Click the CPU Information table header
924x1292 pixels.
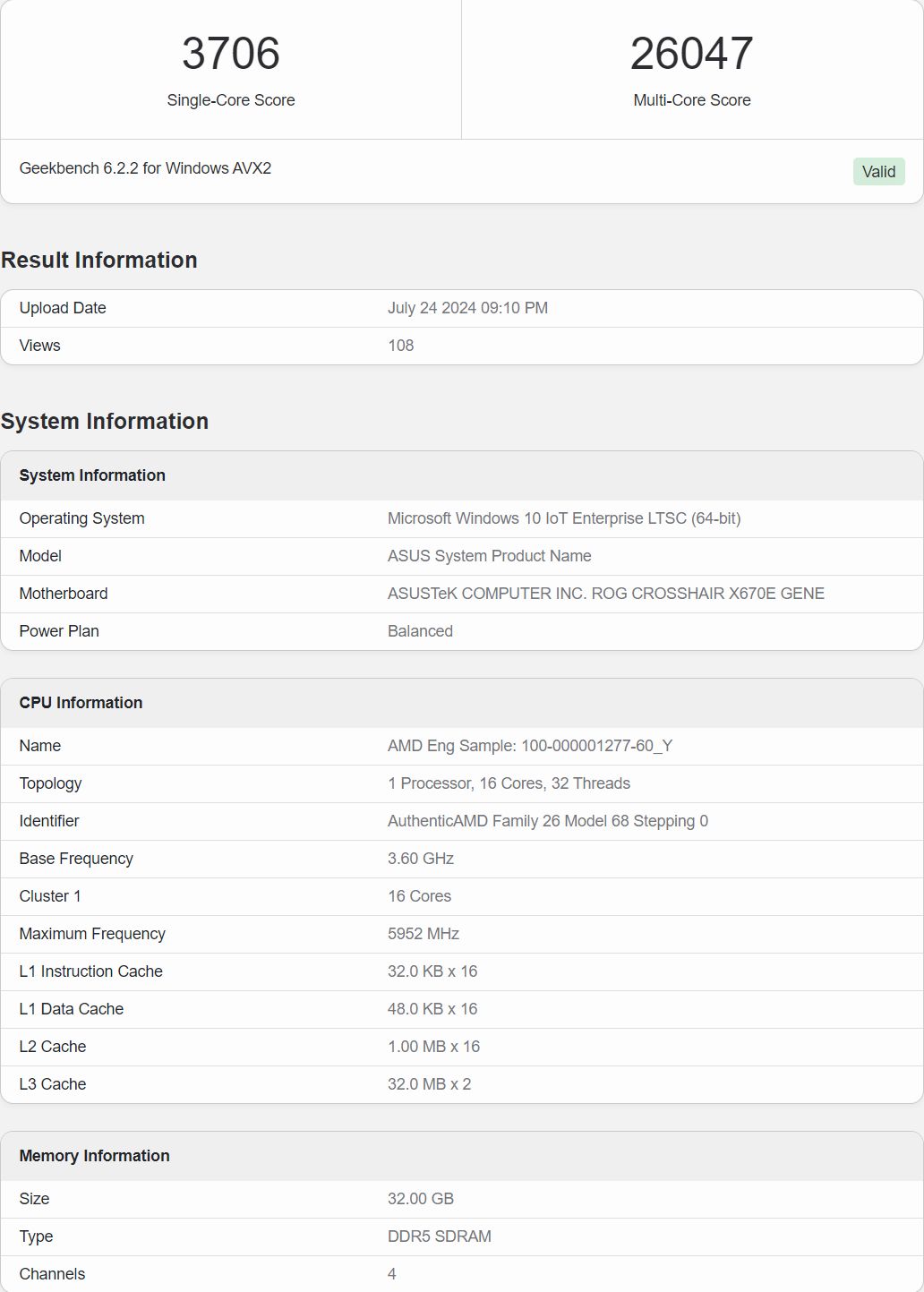tap(81, 703)
